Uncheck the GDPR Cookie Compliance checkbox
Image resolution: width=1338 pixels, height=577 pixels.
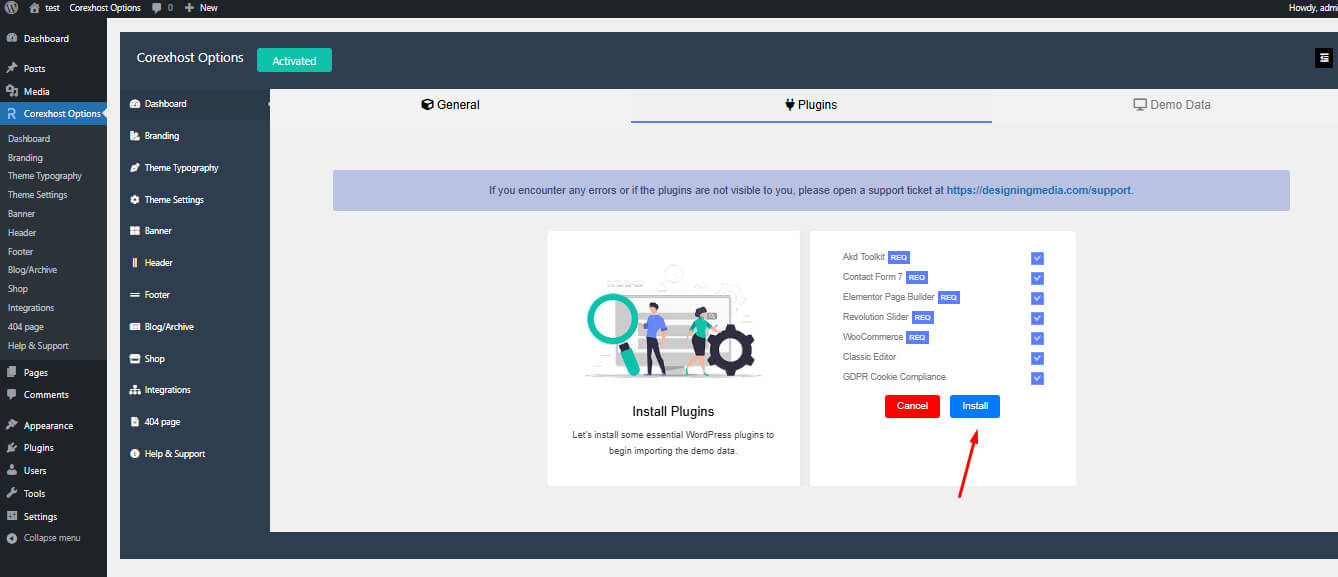pyautogui.click(x=1037, y=378)
